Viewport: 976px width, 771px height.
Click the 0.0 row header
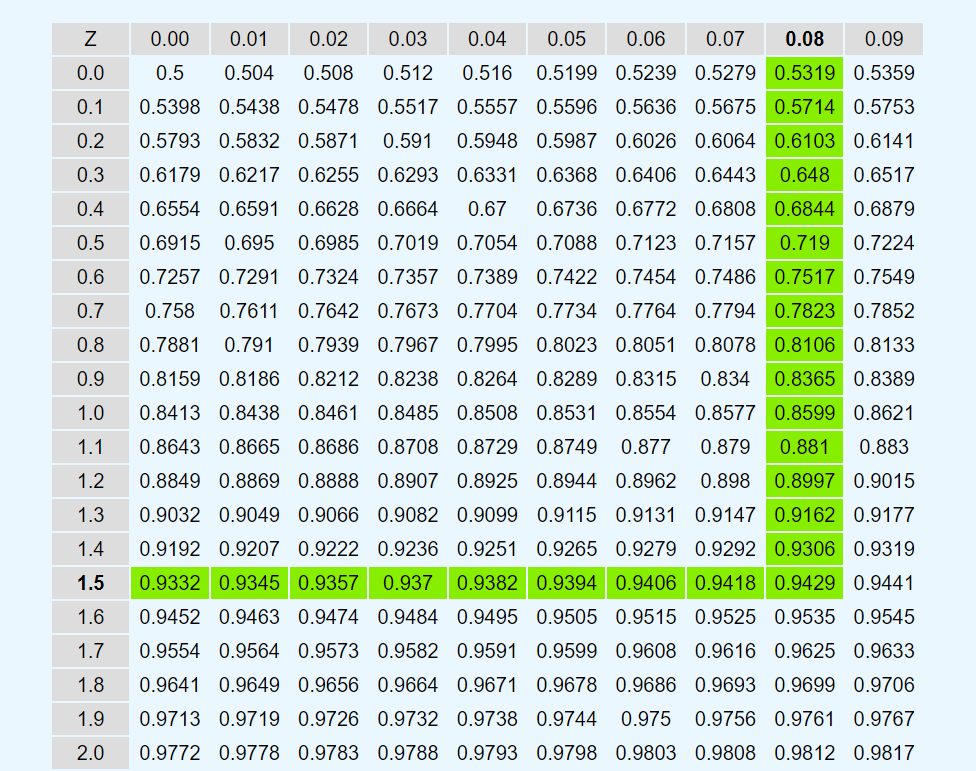tap(90, 73)
